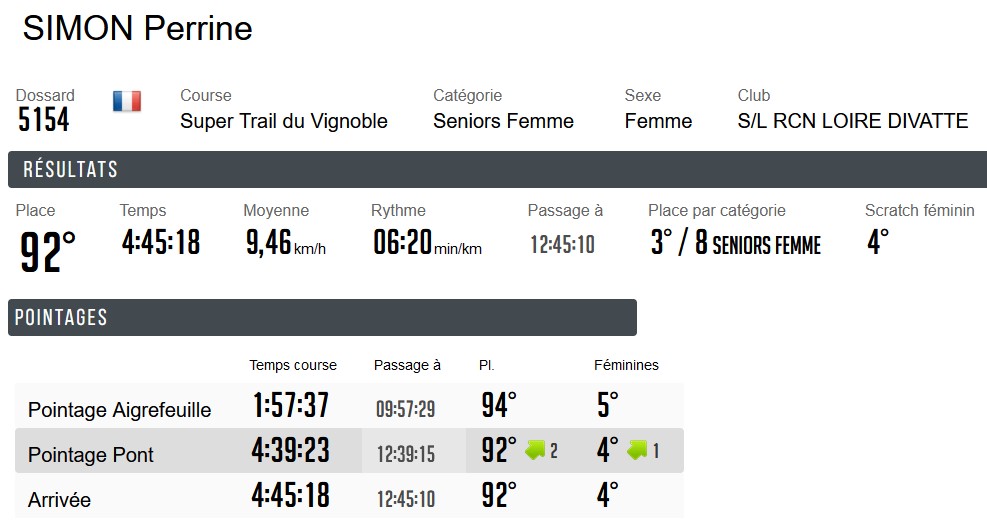Image resolution: width=987 pixels, height=520 pixels.
Task: Select the Pointage Pont row
Action: pos(91,454)
